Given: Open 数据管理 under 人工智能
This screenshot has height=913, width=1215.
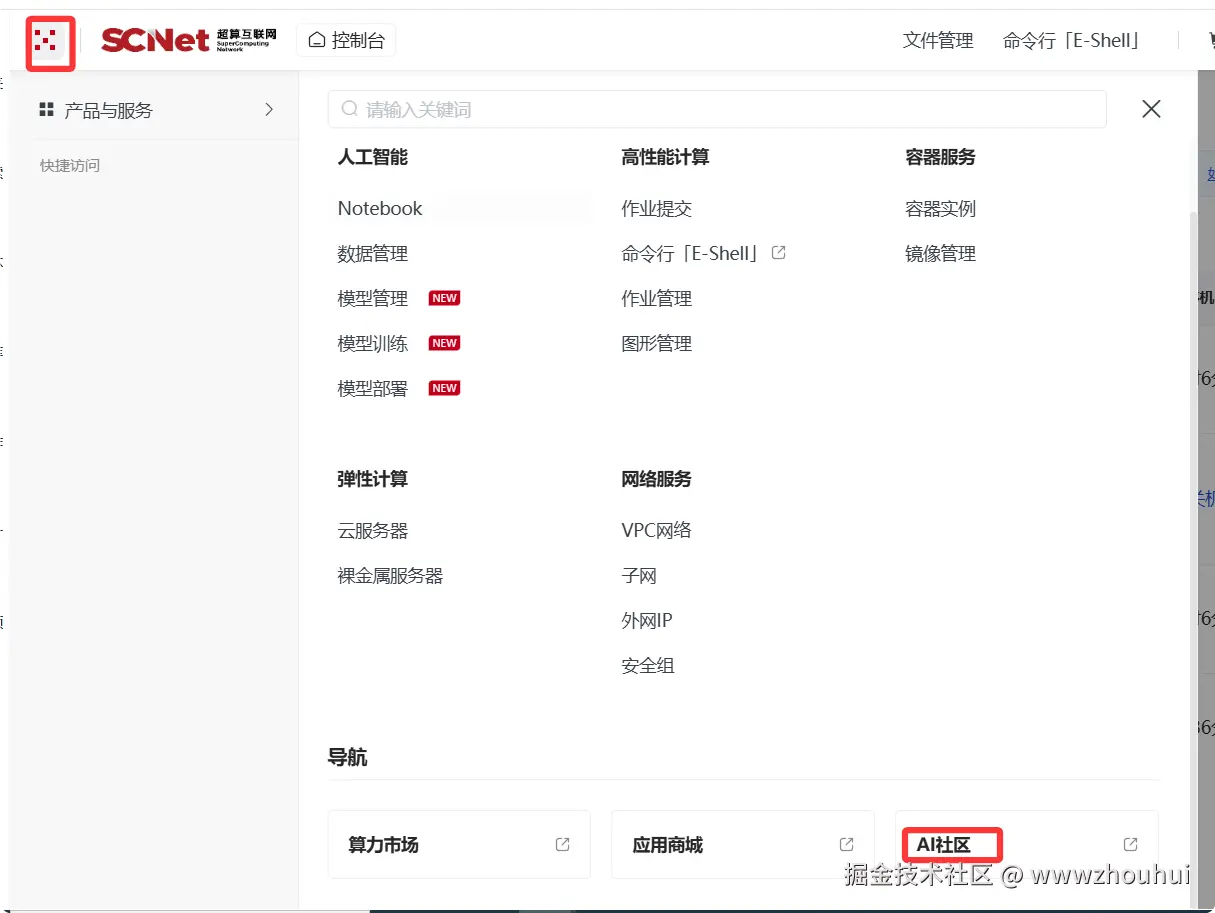Looking at the screenshot, I should (x=373, y=253).
